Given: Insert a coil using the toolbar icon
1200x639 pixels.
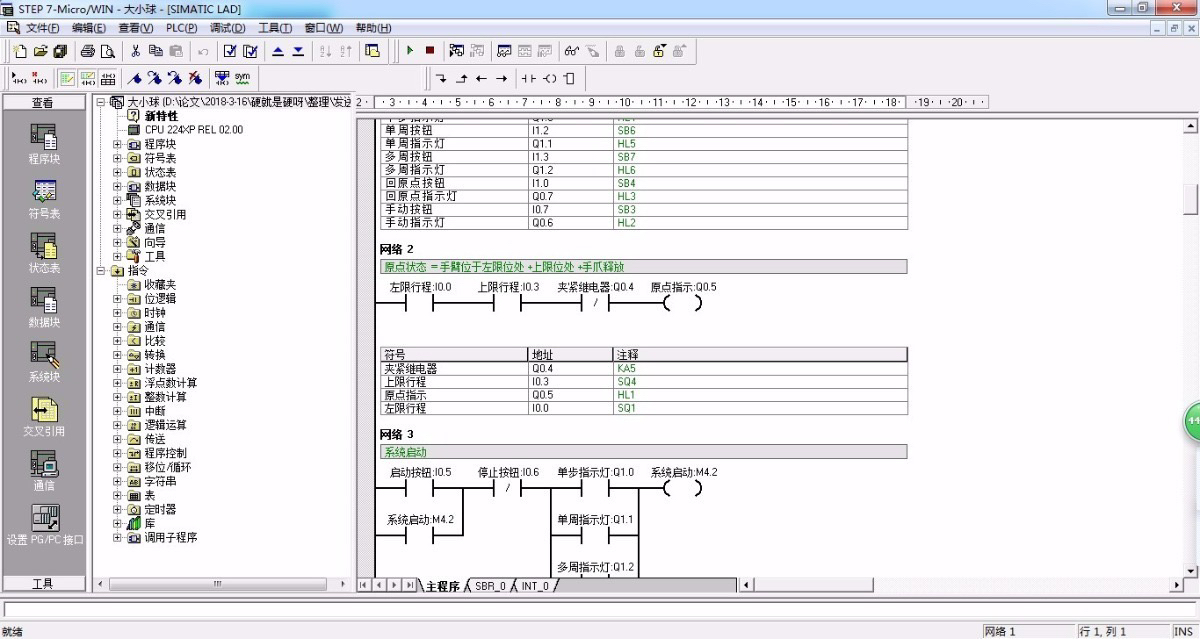Looking at the screenshot, I should (x=549, y=78).
